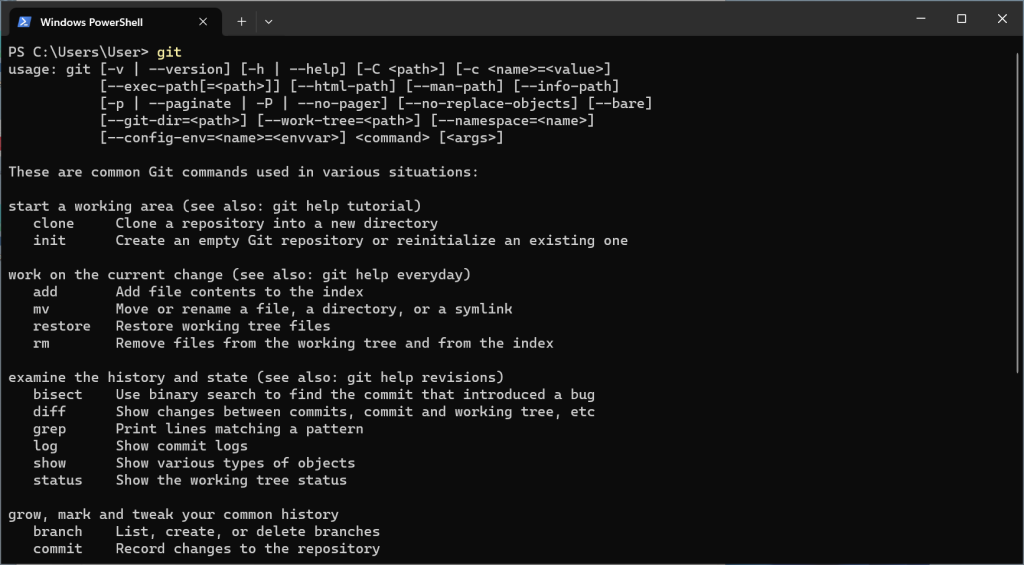Screen dimensions: 1024x565
Task: Click the "bisect" command name in the list
Action: coord(57,395)
